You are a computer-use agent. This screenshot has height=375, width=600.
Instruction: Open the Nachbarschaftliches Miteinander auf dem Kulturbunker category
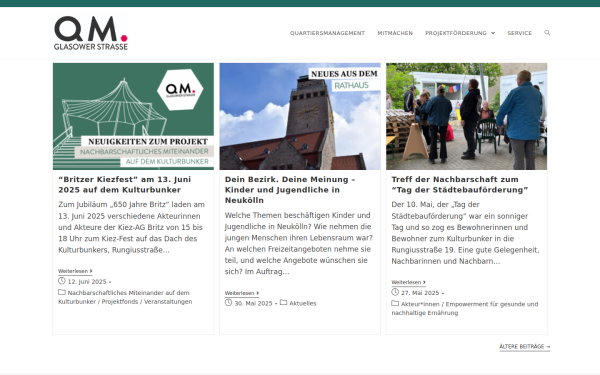(124, 297)
